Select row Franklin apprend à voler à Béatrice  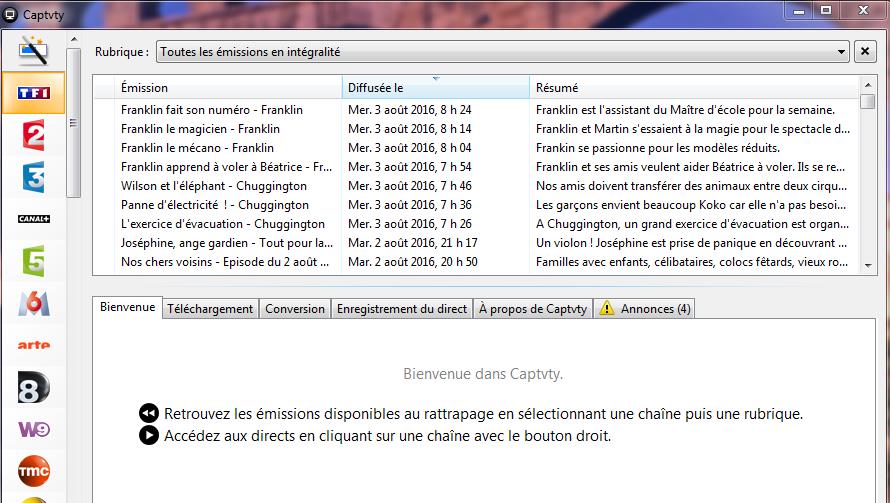point(476,167)
